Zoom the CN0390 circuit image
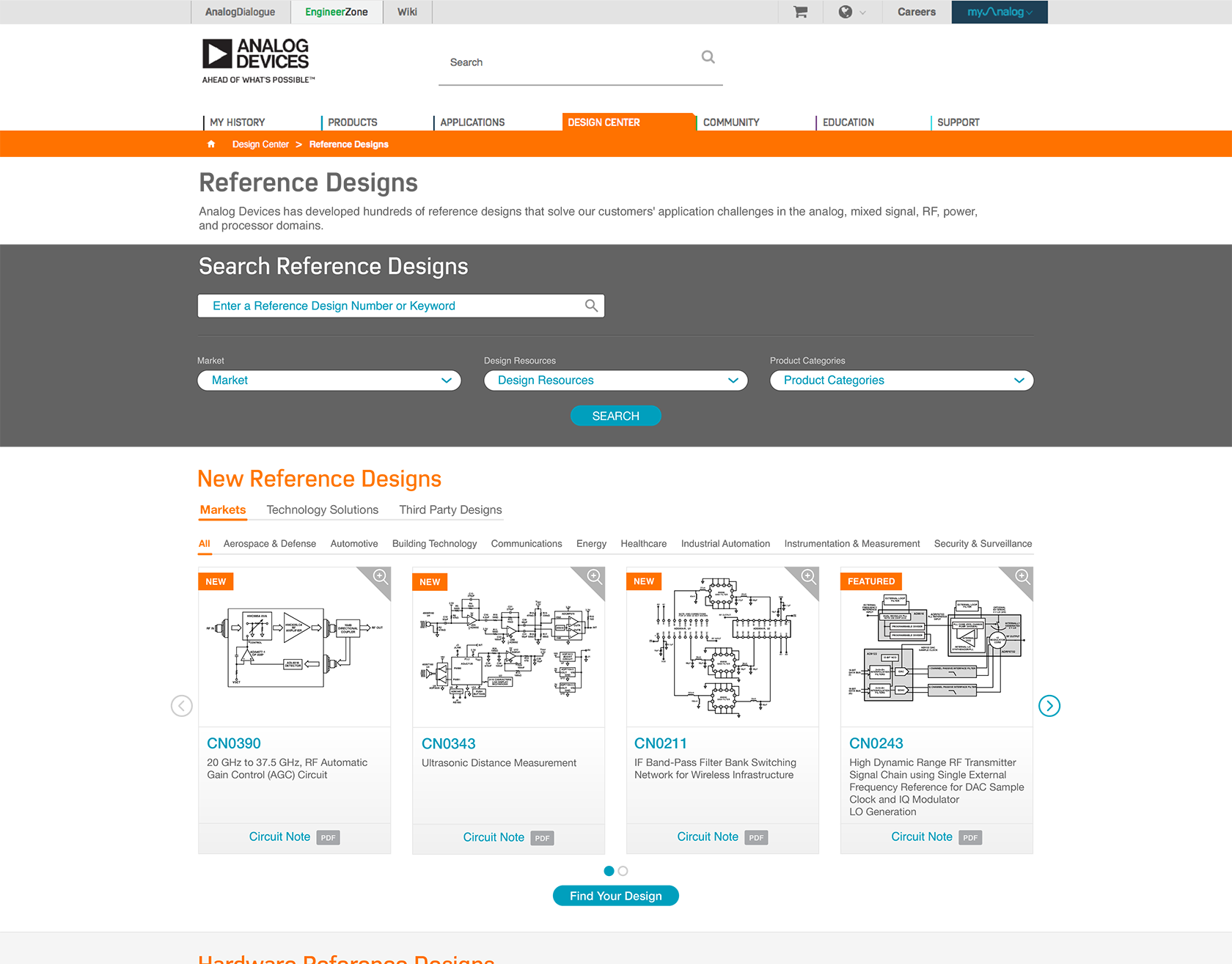 [x=380, y=576]
